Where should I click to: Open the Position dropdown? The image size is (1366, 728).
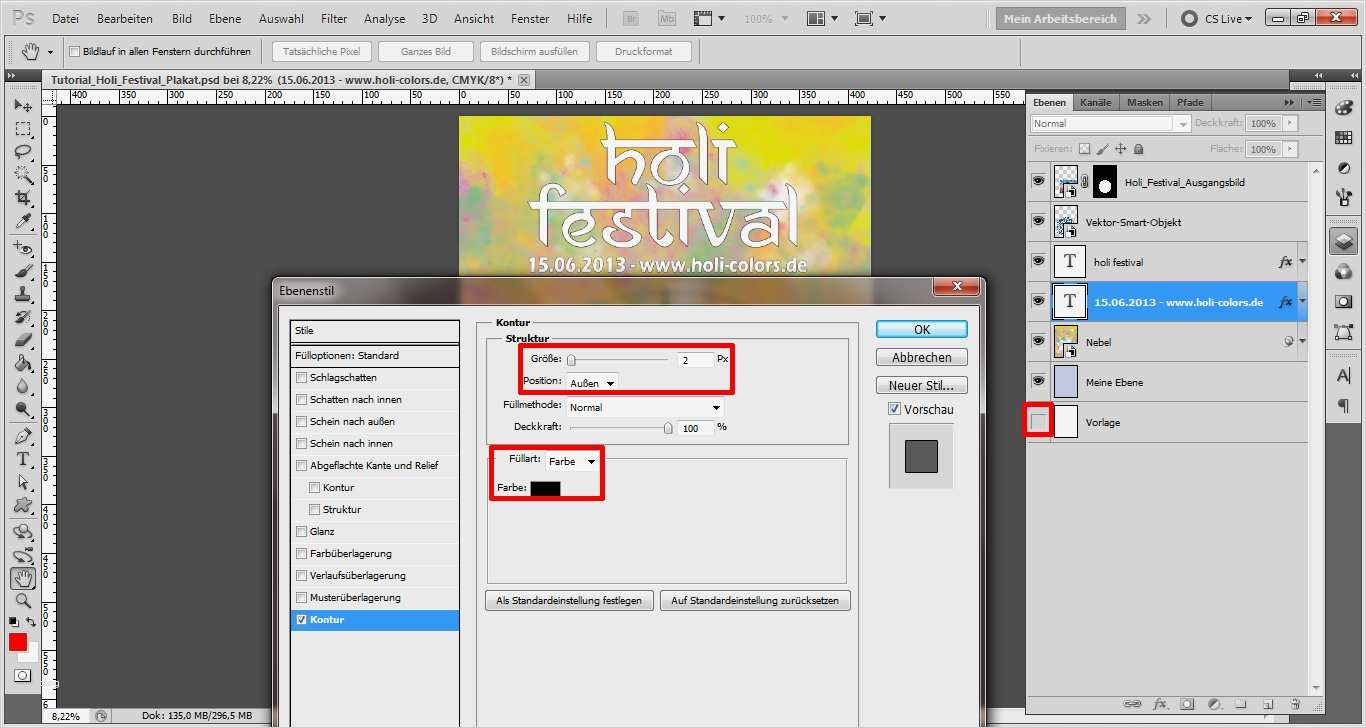click(593, 382)
